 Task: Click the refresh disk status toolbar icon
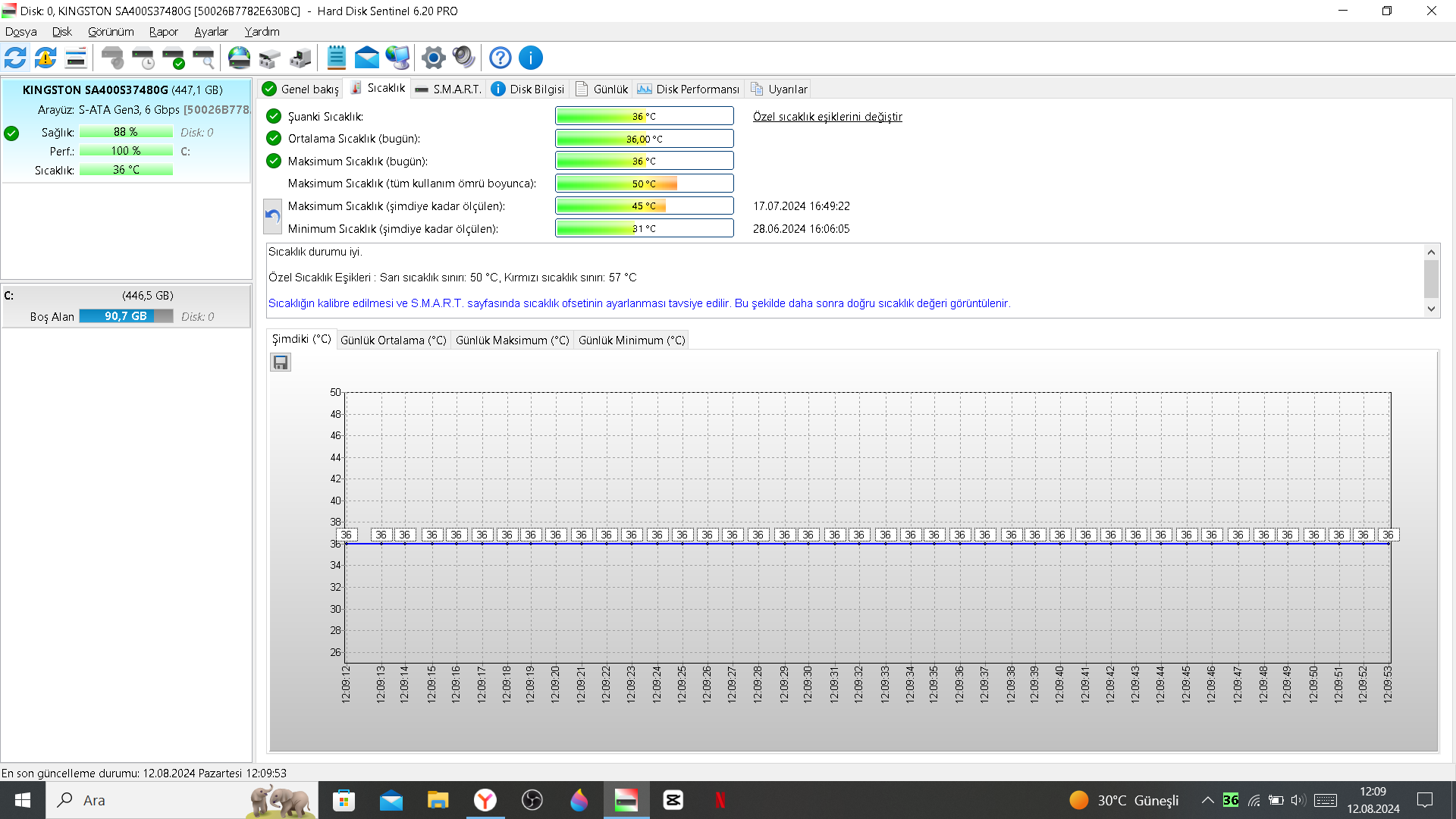point(15,58)
